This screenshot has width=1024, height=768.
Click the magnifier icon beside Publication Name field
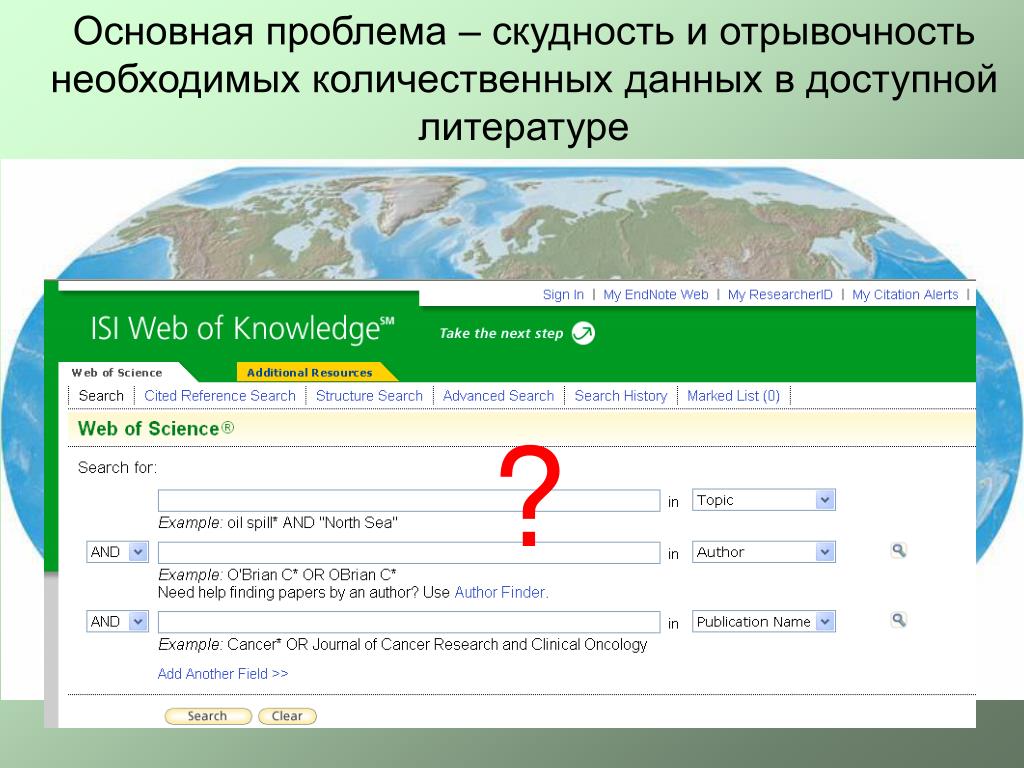coord(899,620)
